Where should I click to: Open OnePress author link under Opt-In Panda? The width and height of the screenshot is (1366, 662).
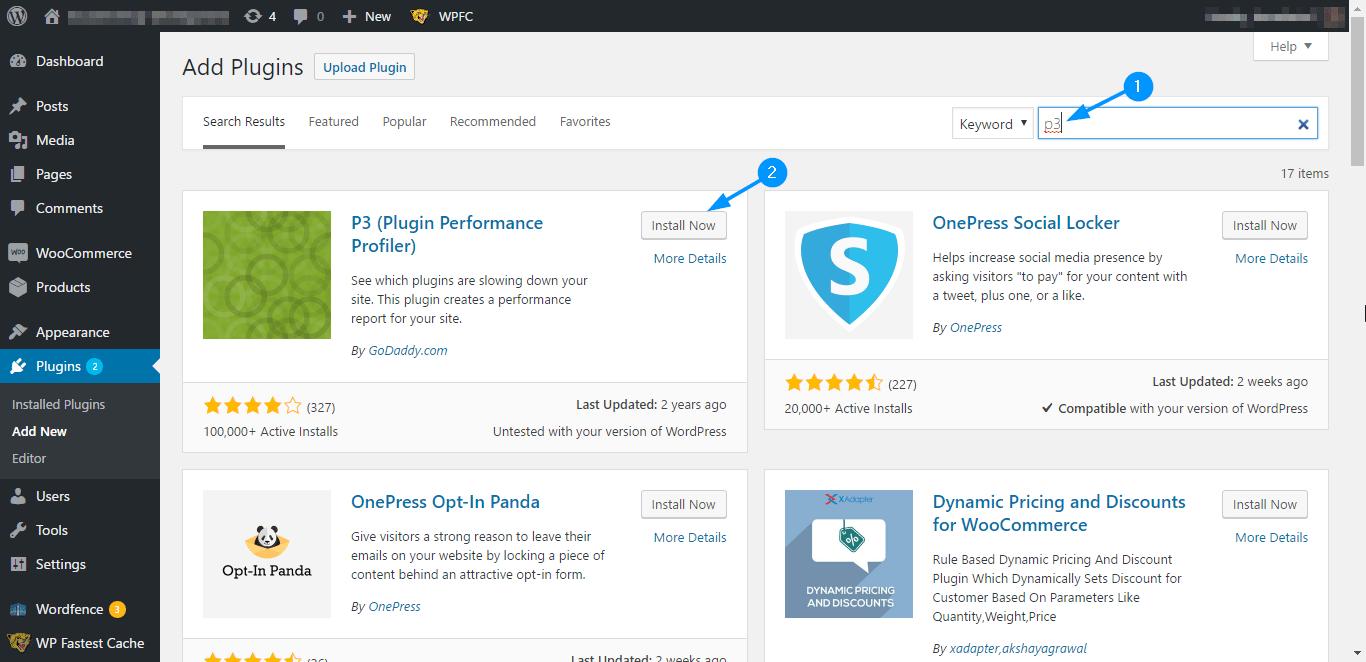point(394,607)
